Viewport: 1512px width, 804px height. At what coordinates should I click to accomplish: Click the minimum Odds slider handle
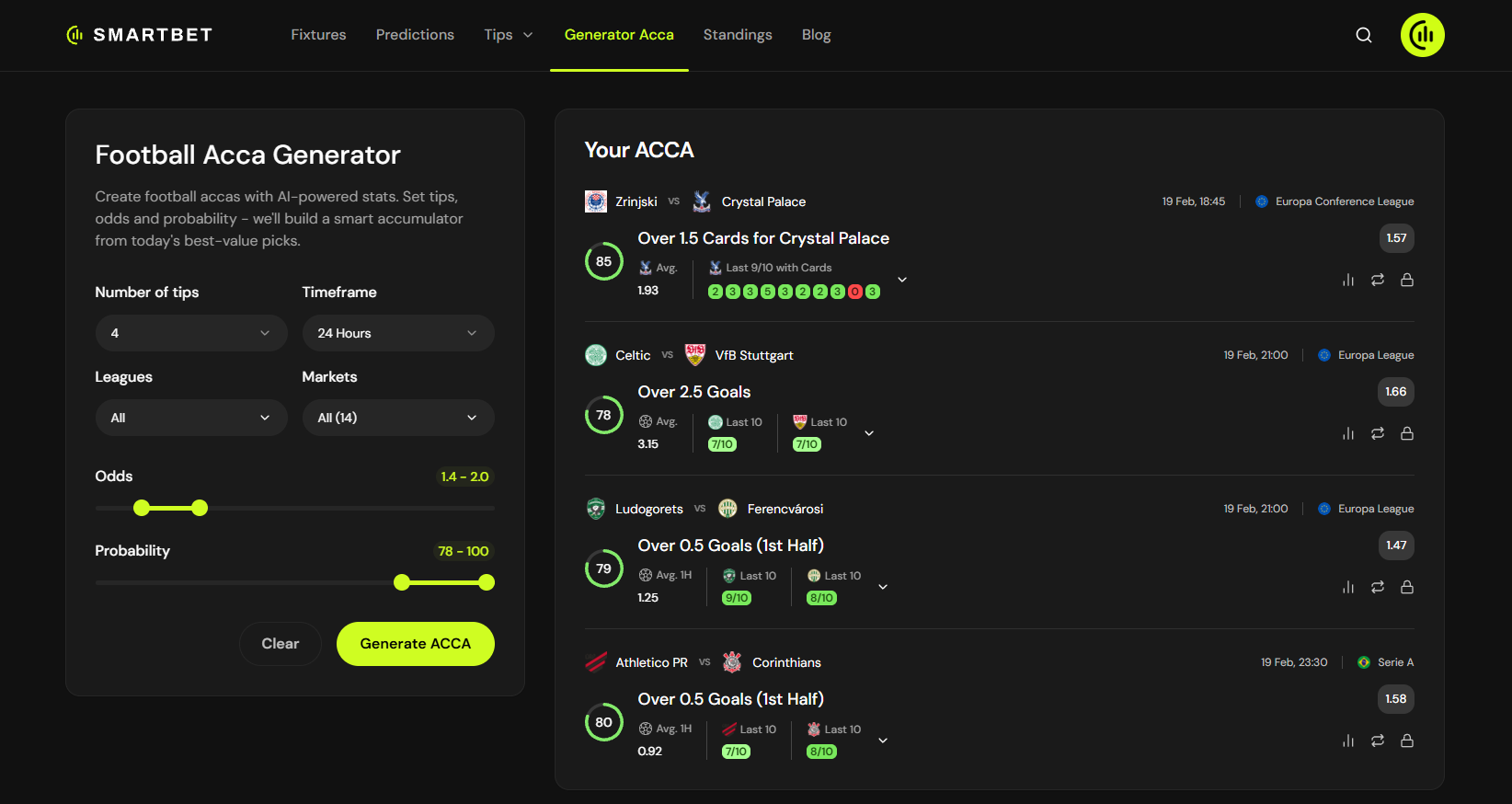click(x=141, y=508)
